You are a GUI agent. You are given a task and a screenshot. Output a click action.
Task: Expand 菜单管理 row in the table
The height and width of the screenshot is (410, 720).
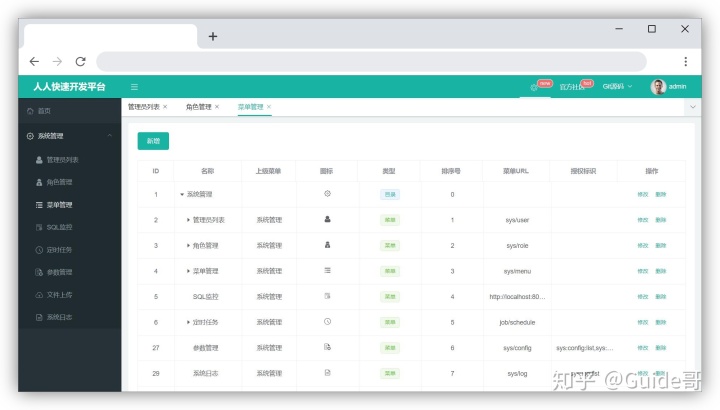[188, 271]
